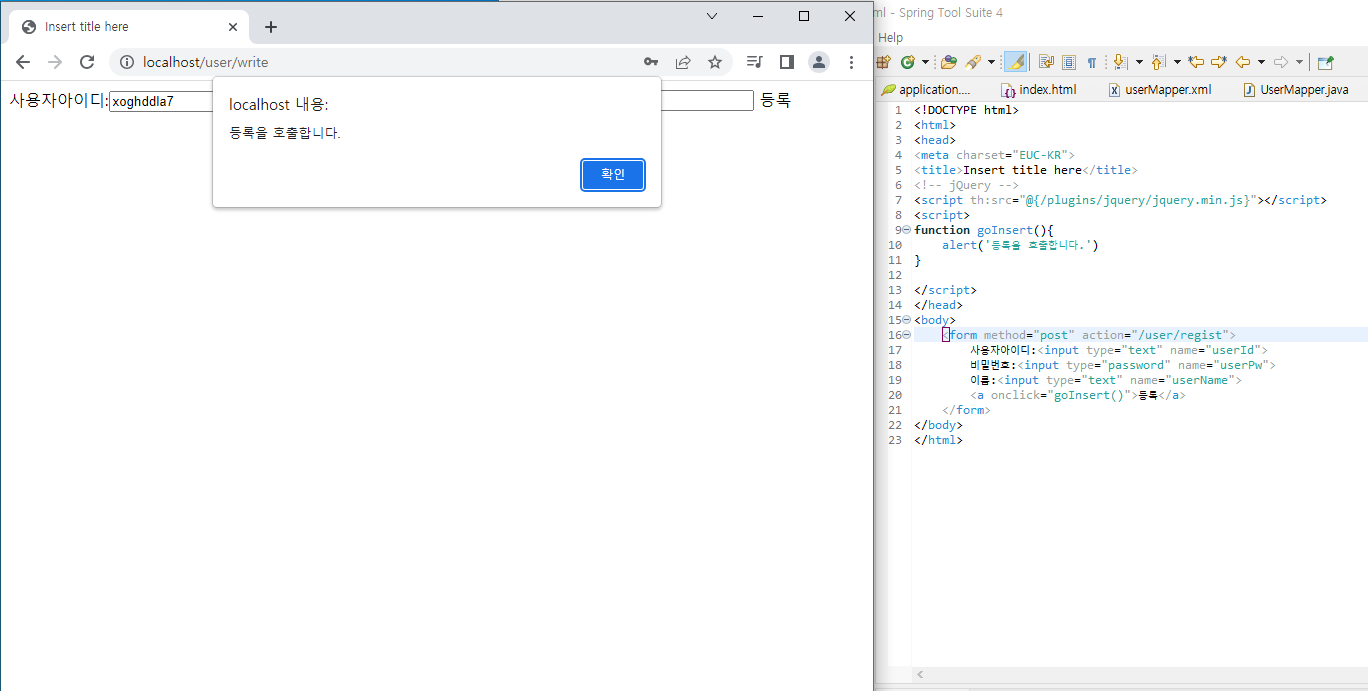Click the alert call on line 10

click(1020, 245)
